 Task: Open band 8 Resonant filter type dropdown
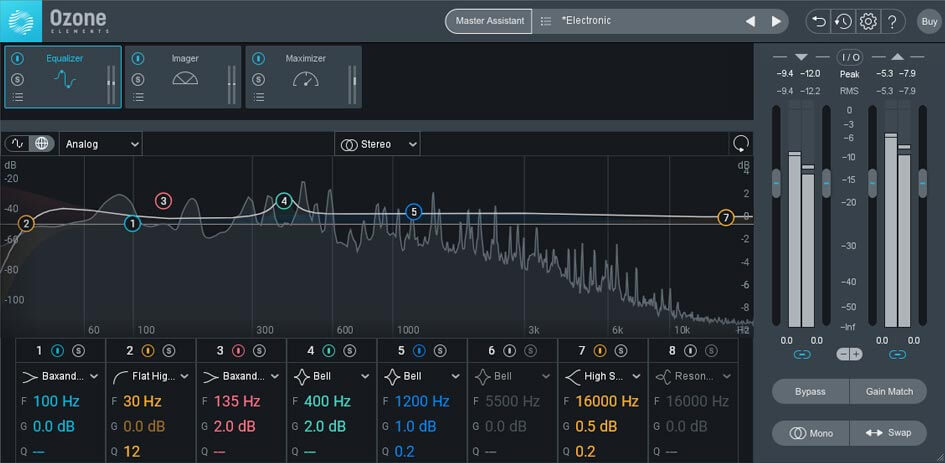(x=693, y=376)
